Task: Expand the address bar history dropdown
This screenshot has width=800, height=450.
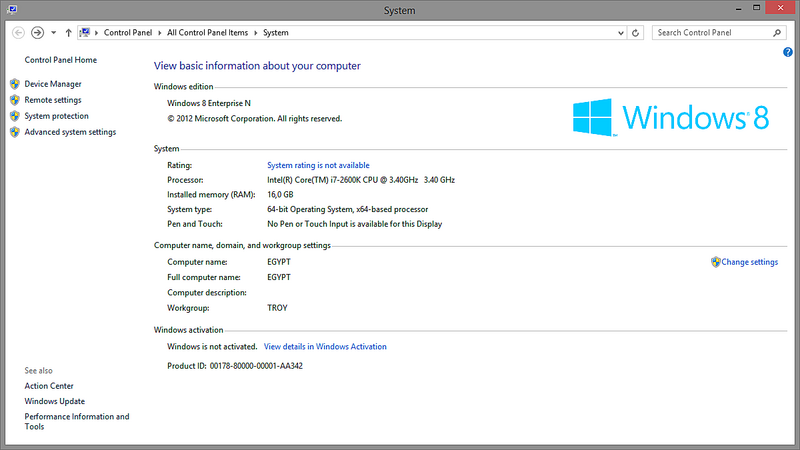Action: (620, 33)
